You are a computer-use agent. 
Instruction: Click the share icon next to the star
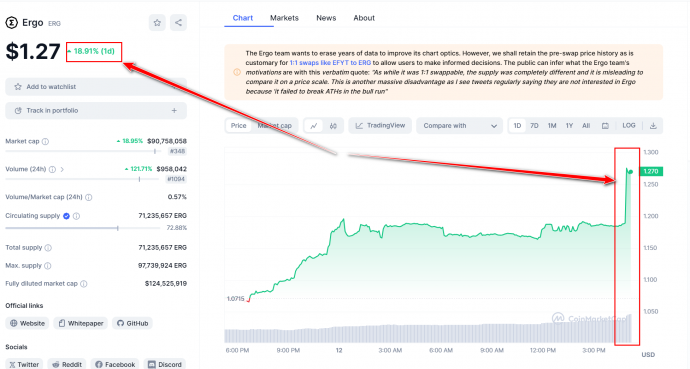coord(178,22)
